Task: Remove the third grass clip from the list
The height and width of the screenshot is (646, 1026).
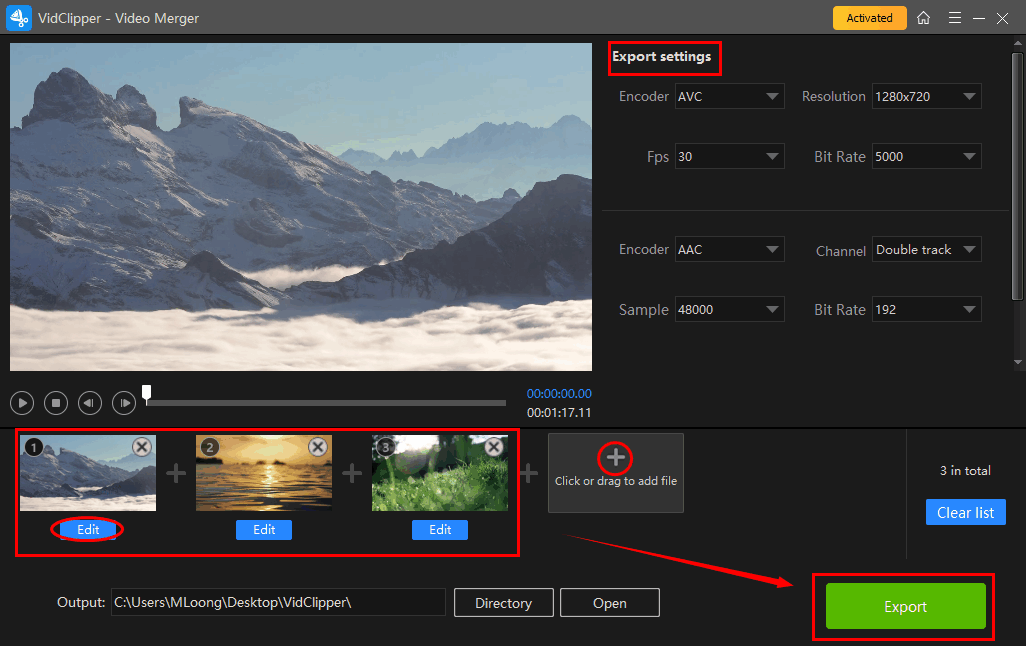Action: coord(494,447)
